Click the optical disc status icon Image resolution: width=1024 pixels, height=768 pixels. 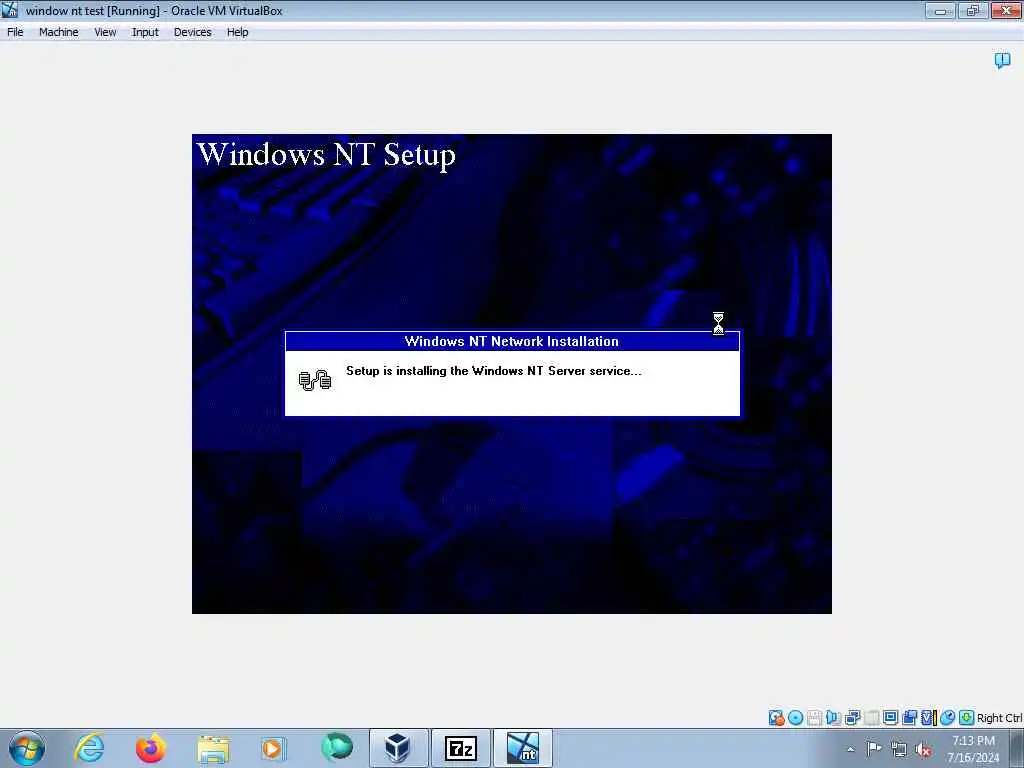tap(795, 718)
